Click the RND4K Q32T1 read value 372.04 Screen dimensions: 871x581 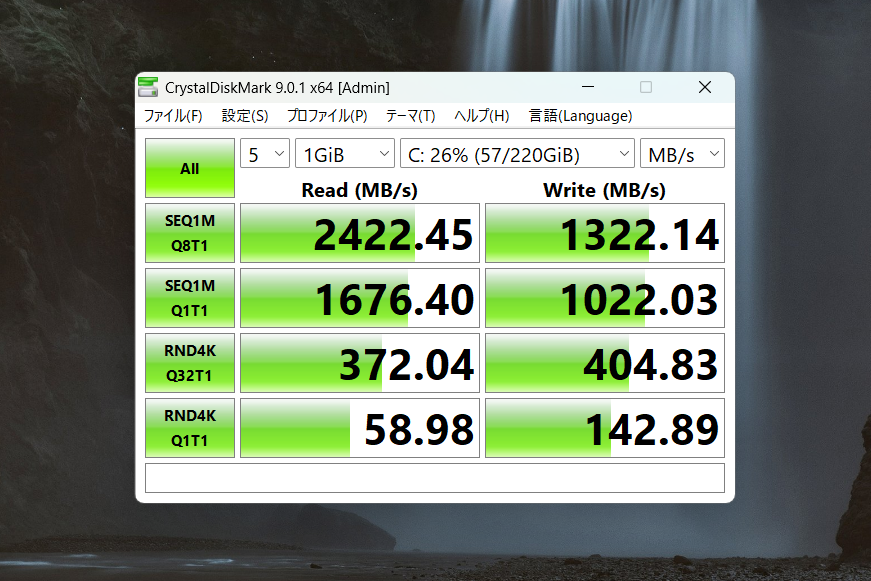(360, 363)
